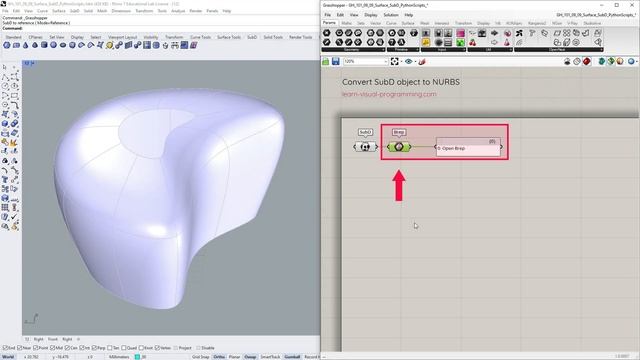Toggle the Near osnap checkbox
640x360 pixels.
point(20,348)
